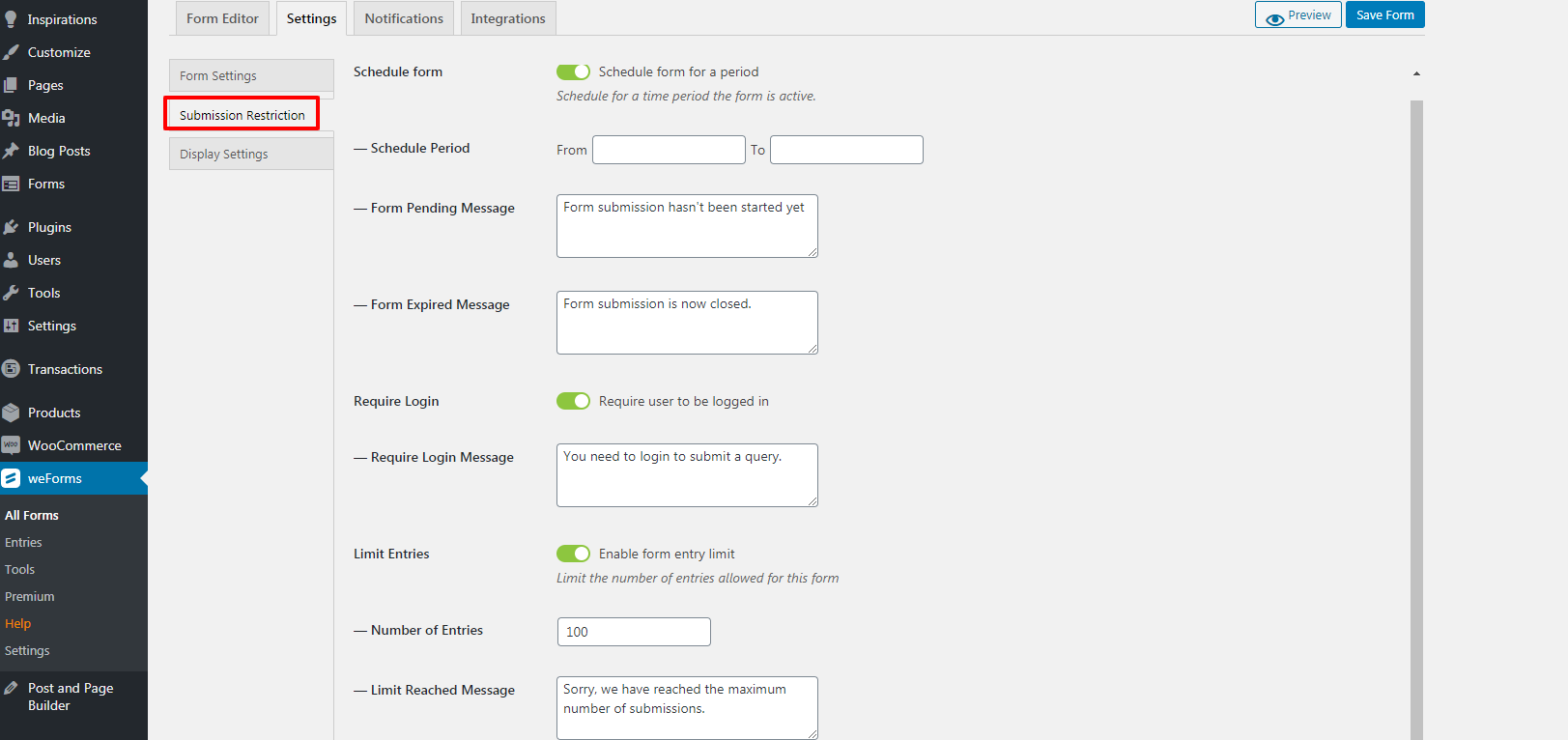Open Media via its sidebar icon
Screen dimensions: 1568x740
pos(11,118)
